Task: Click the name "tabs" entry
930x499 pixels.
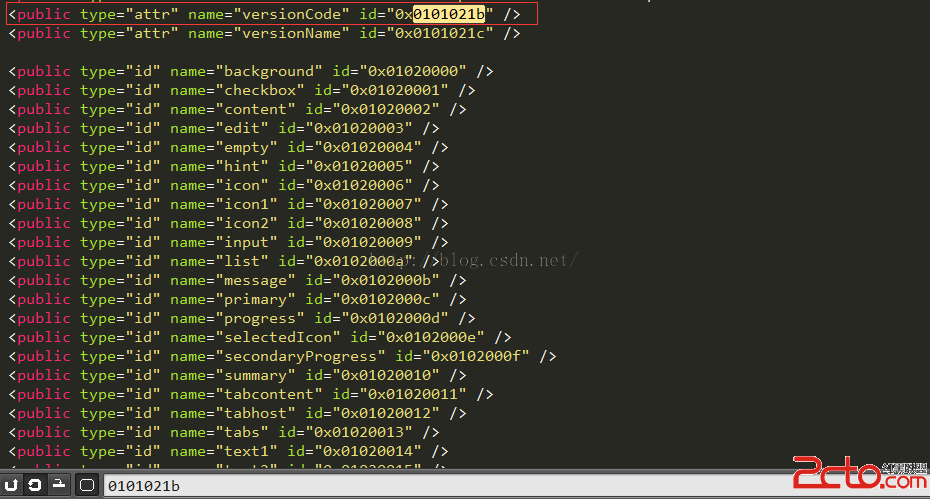Action: 241,432
